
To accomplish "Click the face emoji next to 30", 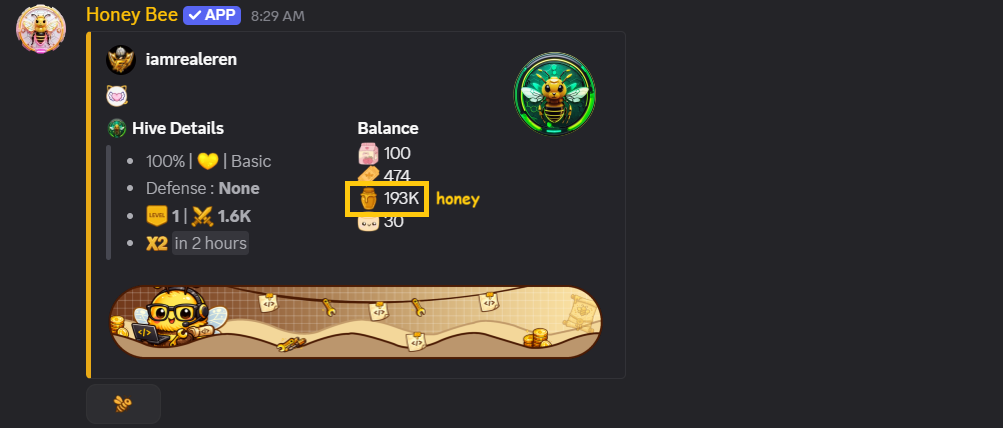I will point(368,223).
